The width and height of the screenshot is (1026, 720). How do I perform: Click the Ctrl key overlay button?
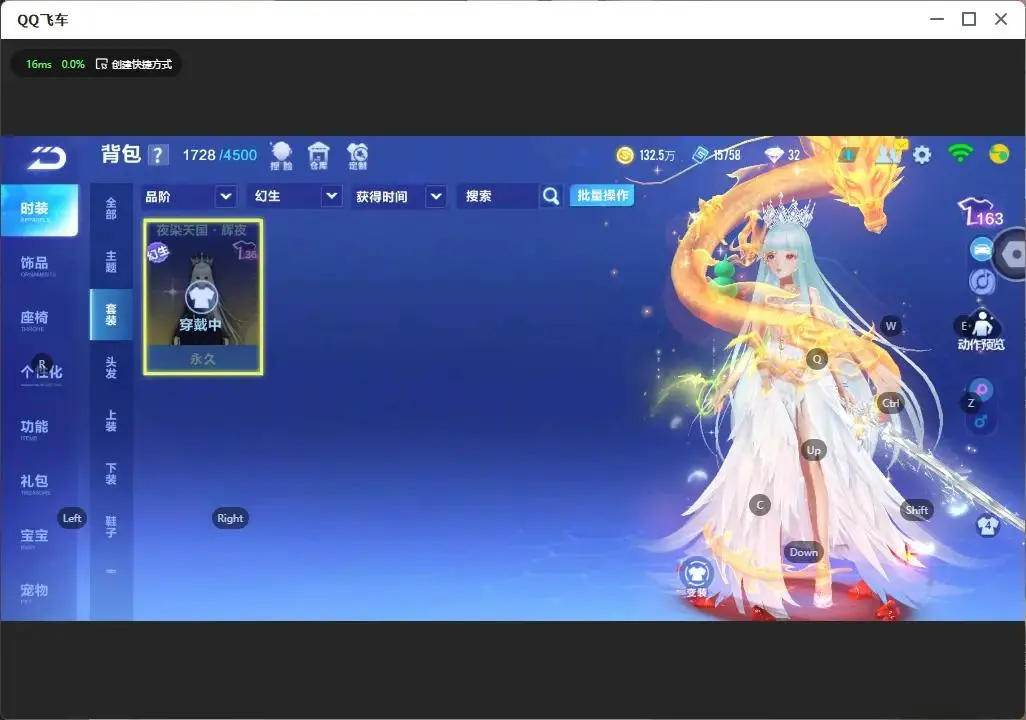click(x=891, y=403)
